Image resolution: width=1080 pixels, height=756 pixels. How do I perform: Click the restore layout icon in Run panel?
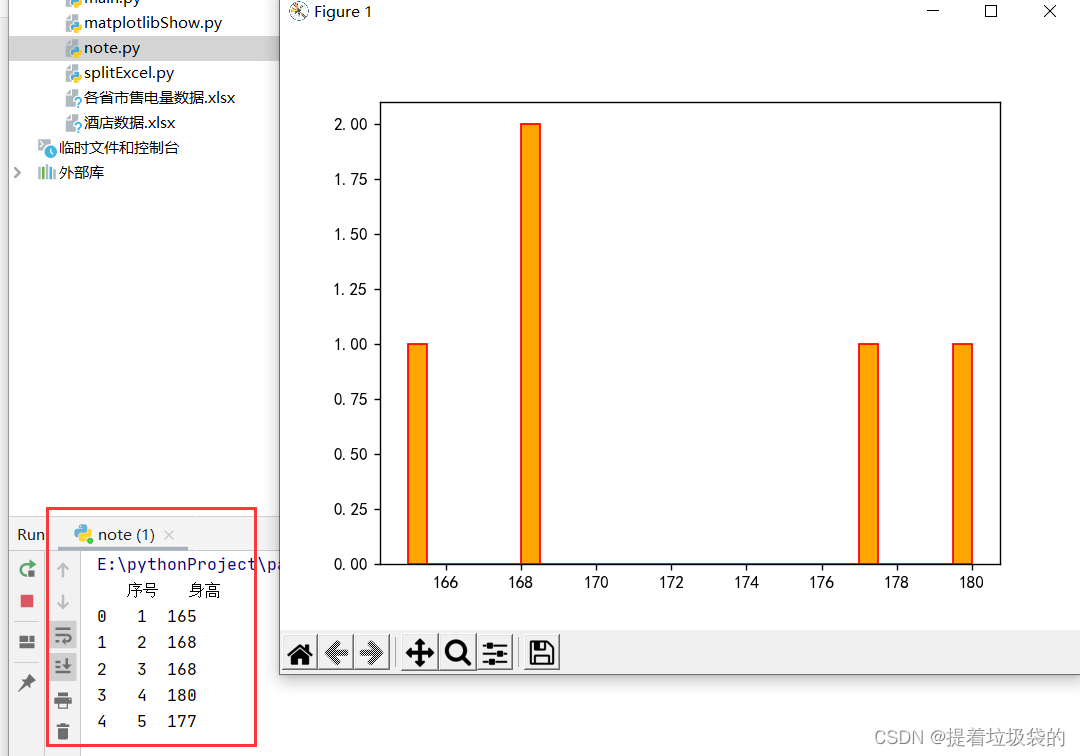pyautogui.click(x=27, y=642)
